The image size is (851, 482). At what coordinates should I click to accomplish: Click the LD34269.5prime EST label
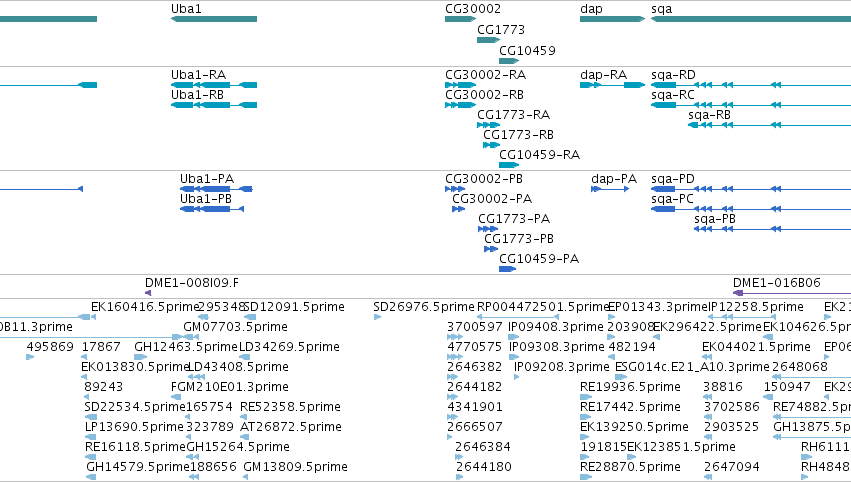tap(289, 347)
